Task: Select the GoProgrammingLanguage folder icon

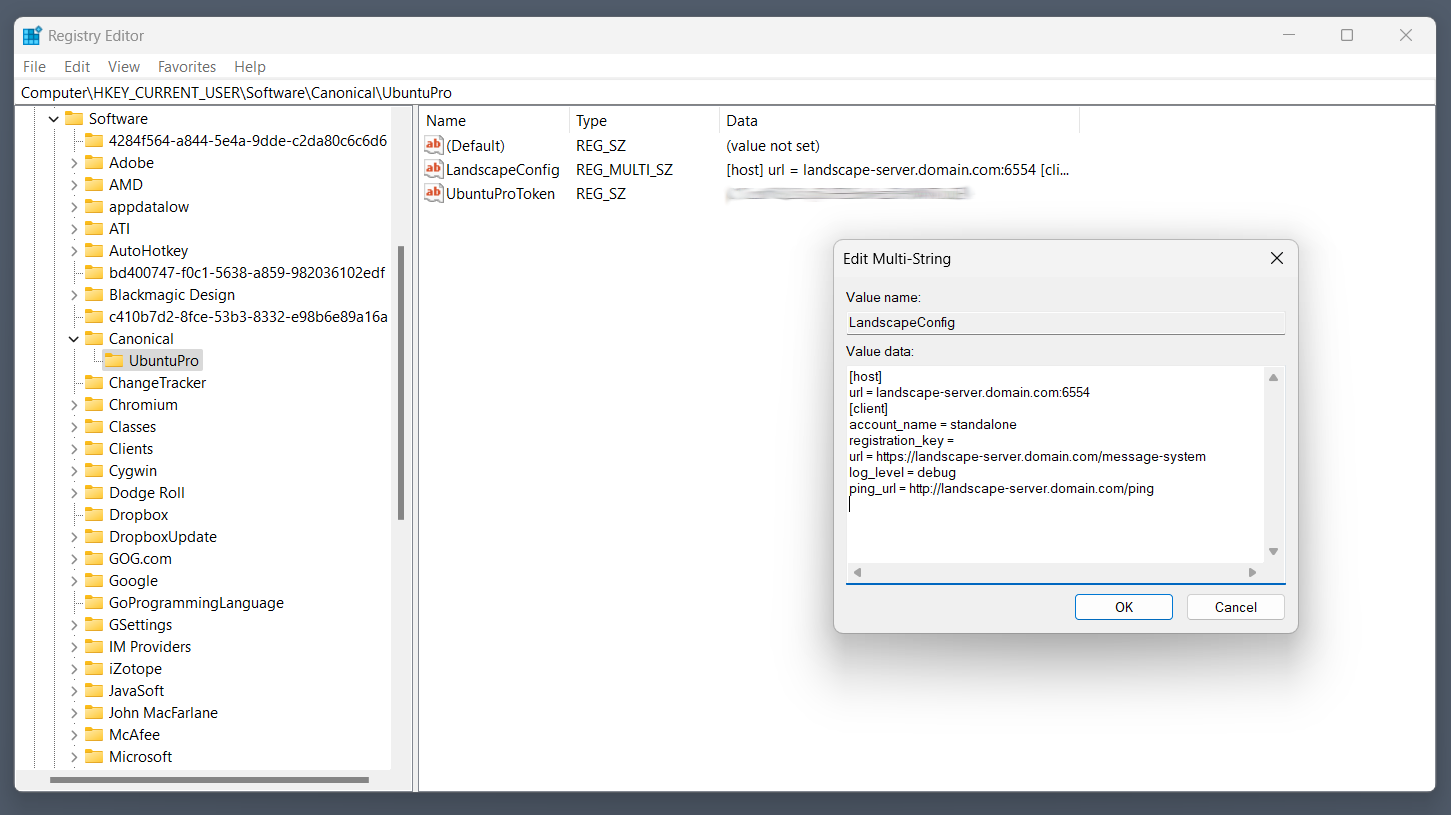Action: 94,603
